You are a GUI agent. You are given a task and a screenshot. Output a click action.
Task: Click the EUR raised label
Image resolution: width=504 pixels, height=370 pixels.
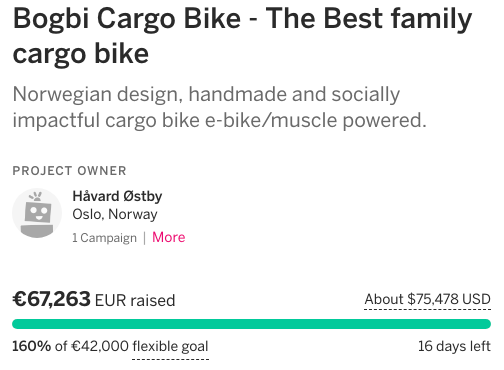[x=135, y=300]
